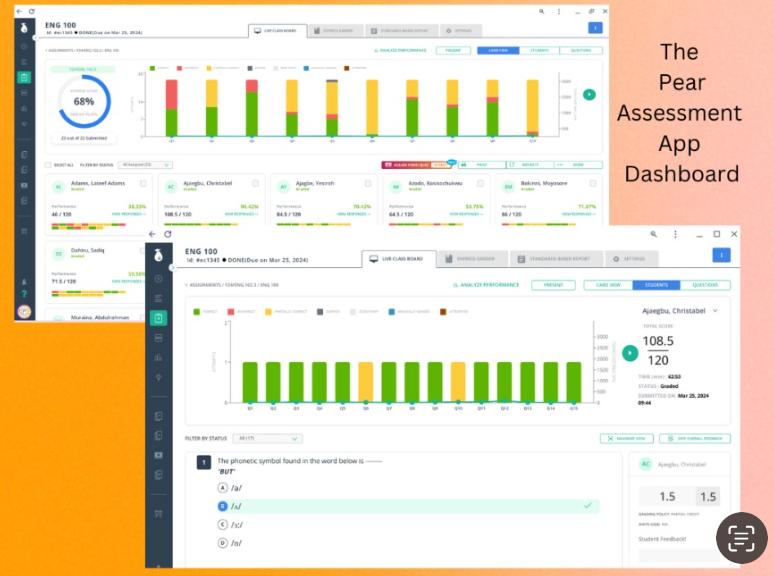This screenshot has height=576, width=774.
Task: Click the green play button right of back window chart
Action: [589, 94]
